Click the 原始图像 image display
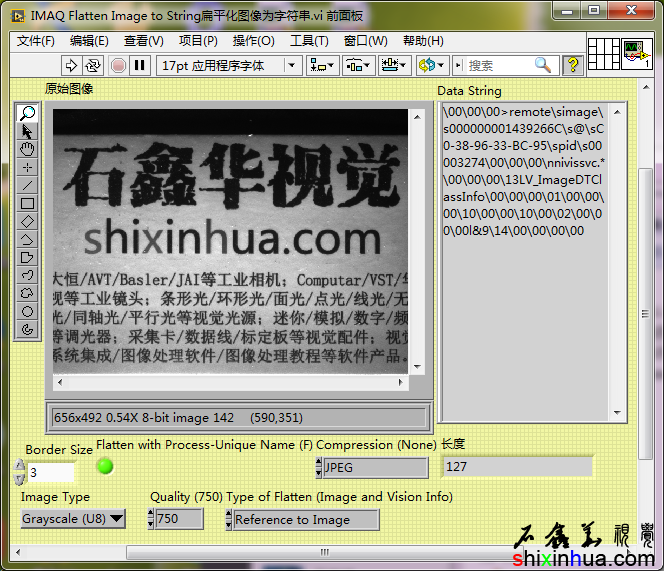This screenshot has height=571, width=664. [230, 241]
